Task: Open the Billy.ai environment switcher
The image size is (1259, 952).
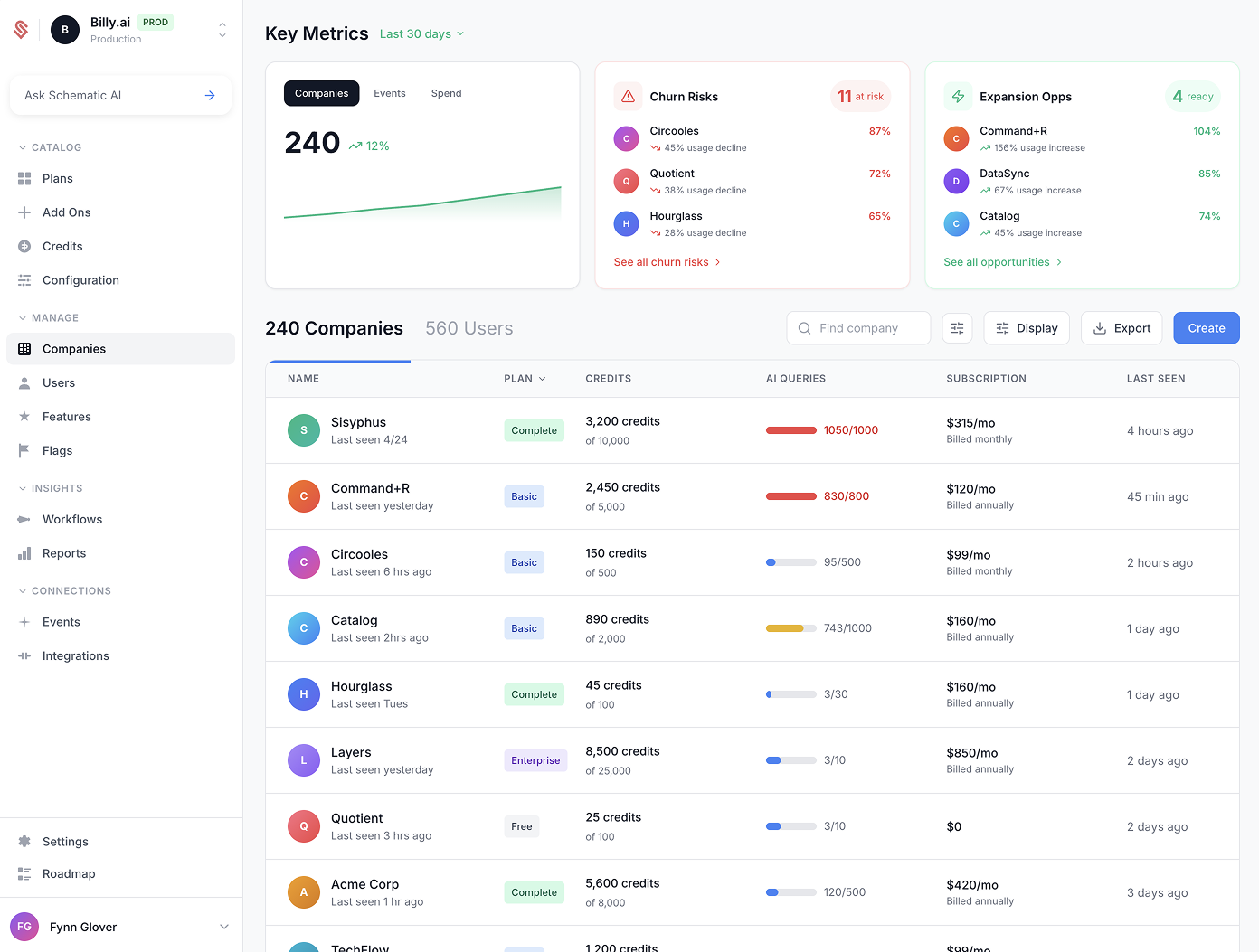Action: tap(222, 30)
